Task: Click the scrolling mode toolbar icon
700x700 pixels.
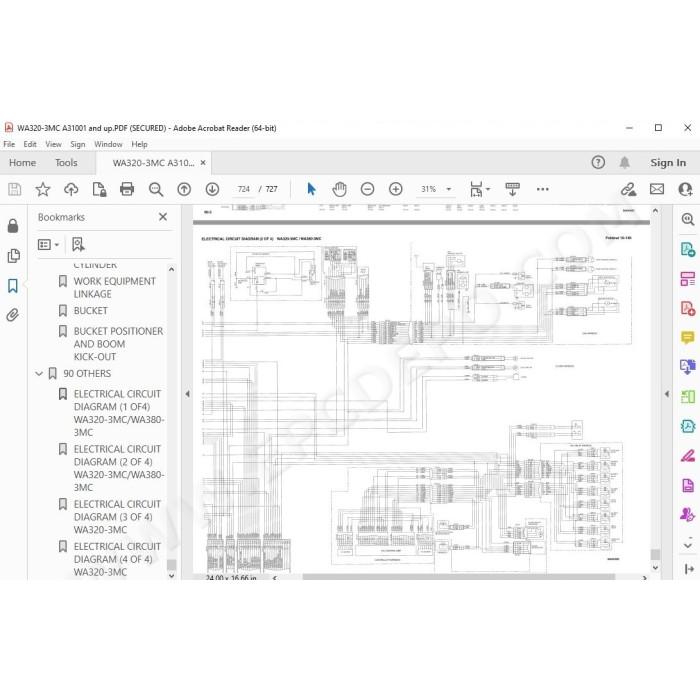Action: click(x=512, y=189)
